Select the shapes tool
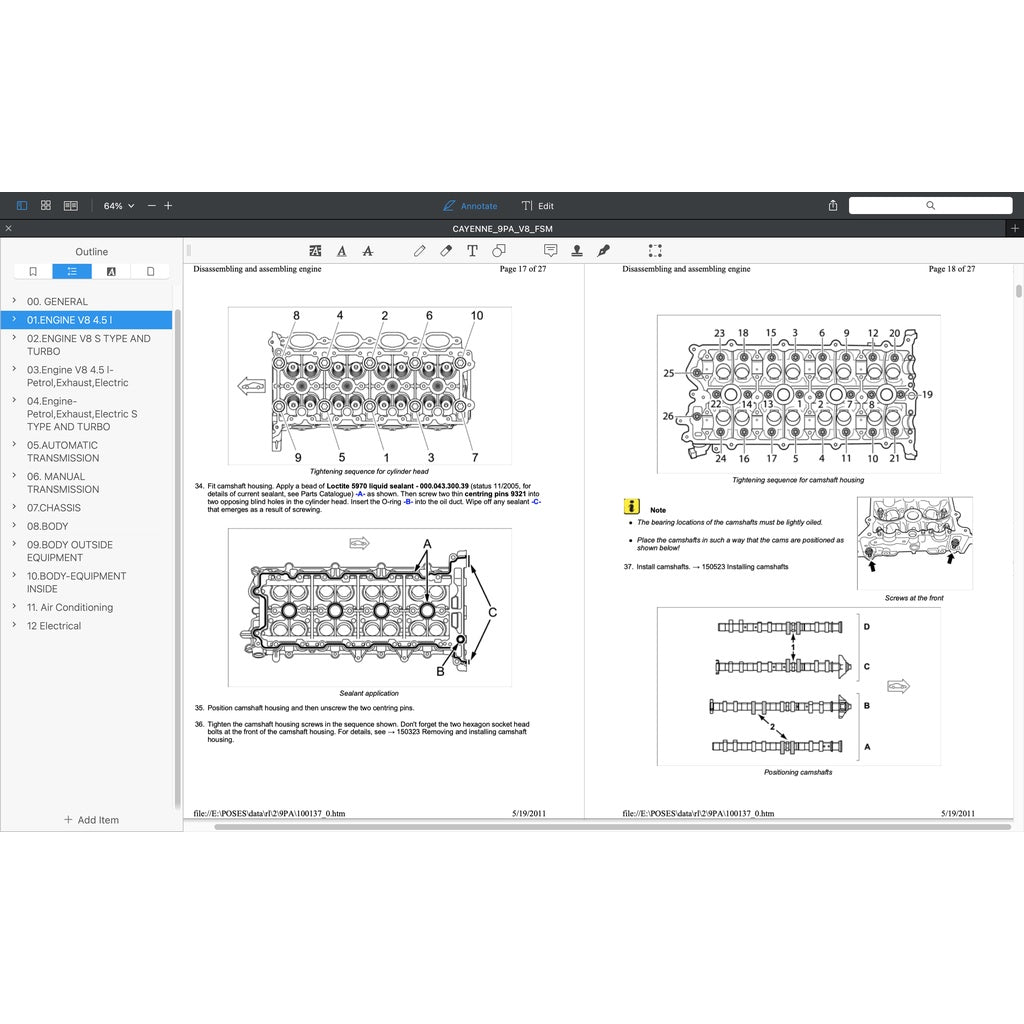 pyautogui.click(x=499, y=251)
